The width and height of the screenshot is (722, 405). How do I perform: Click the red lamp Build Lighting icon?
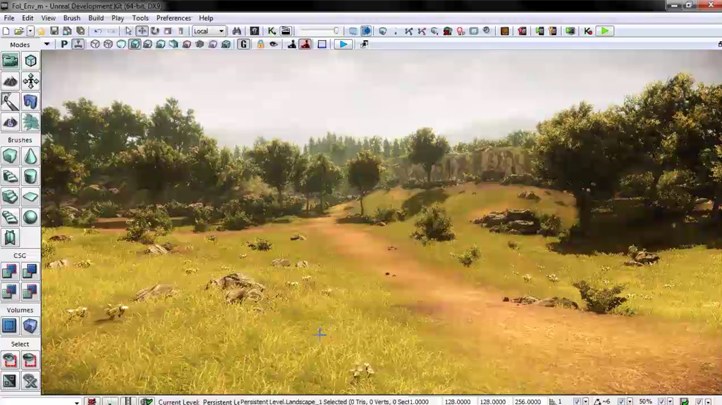pos(460,31)
